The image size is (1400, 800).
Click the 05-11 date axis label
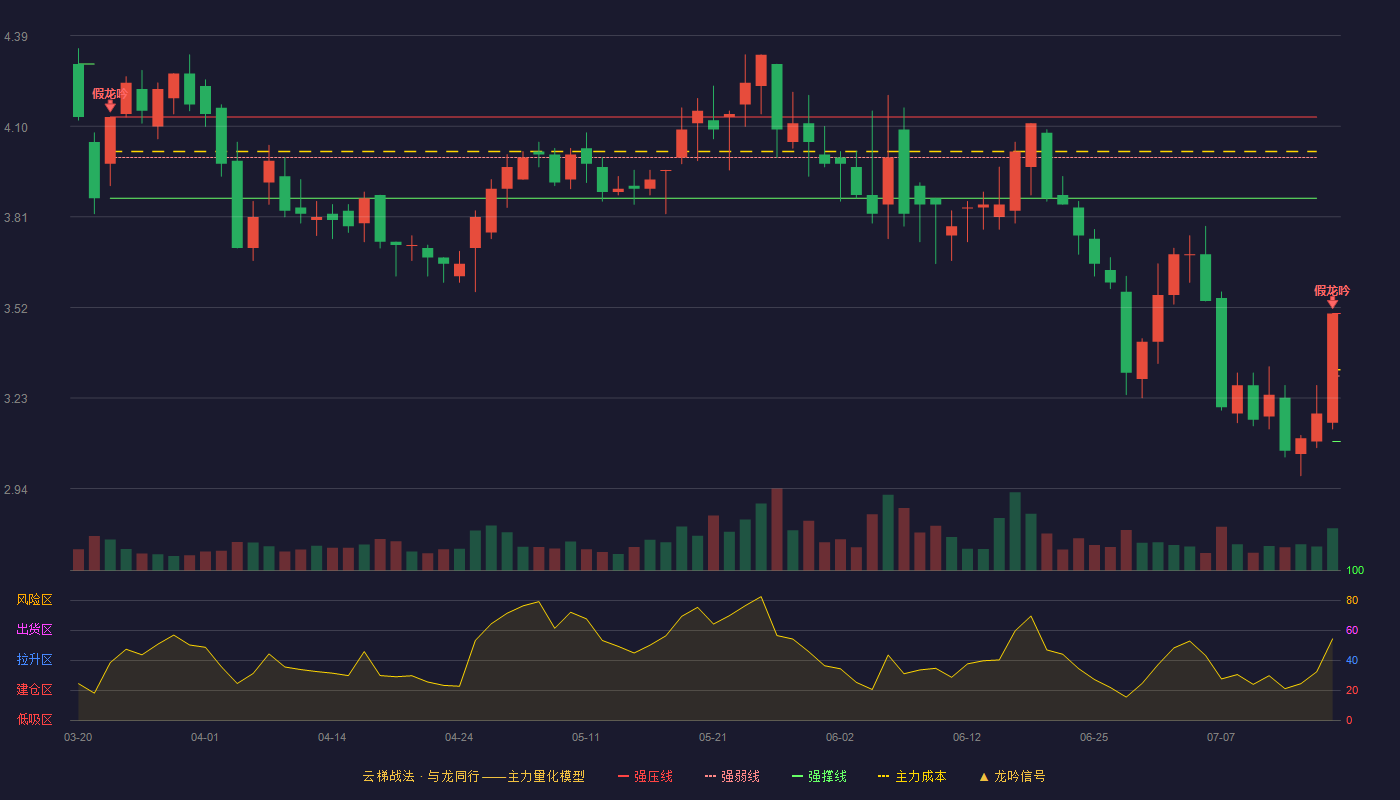[x=586, y=737]
